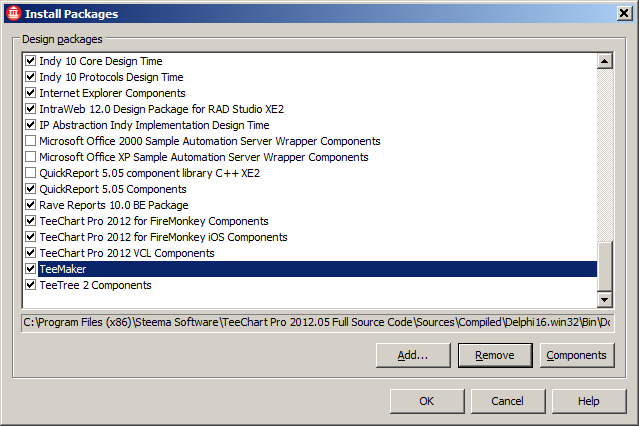Uncheck the TeeMaker package checkbox
Image resolution: width=639 pixels, height=426 pixels.
(31, 269)
